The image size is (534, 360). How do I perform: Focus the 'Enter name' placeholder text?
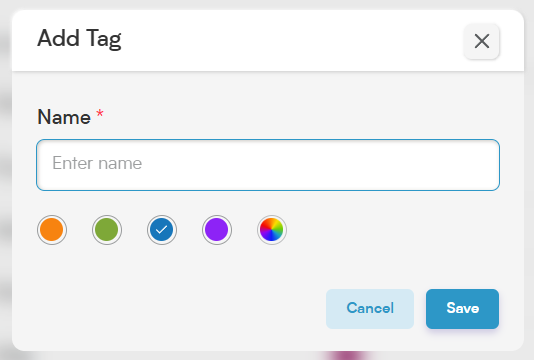(97, 163)
